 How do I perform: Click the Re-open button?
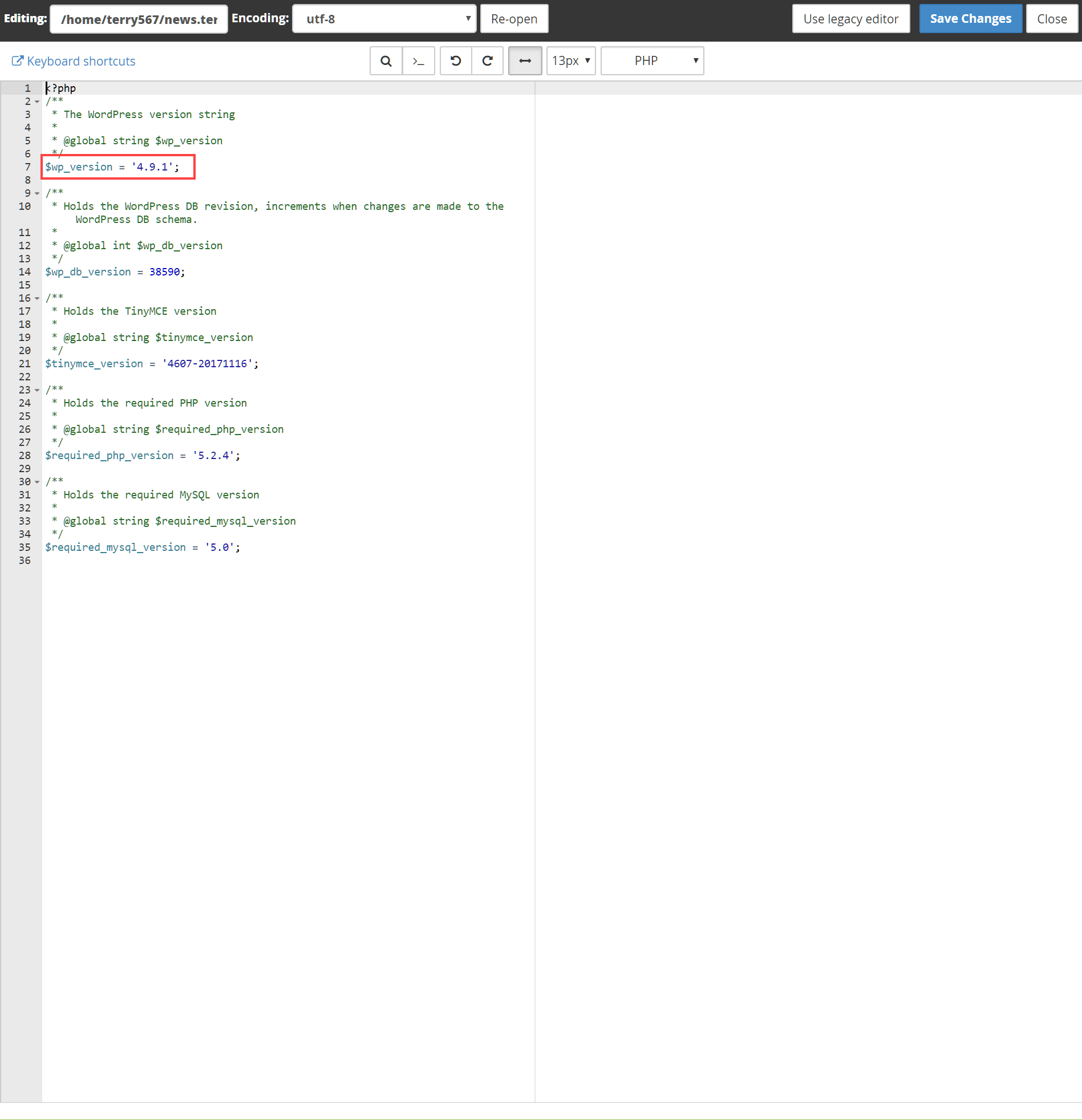(x=514, y=19)
